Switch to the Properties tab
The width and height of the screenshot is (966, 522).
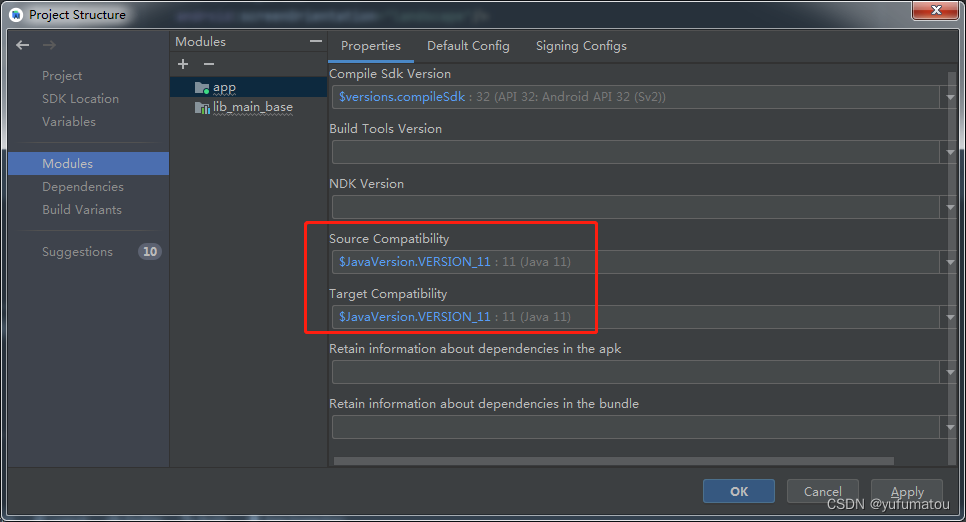coord(371,46)
